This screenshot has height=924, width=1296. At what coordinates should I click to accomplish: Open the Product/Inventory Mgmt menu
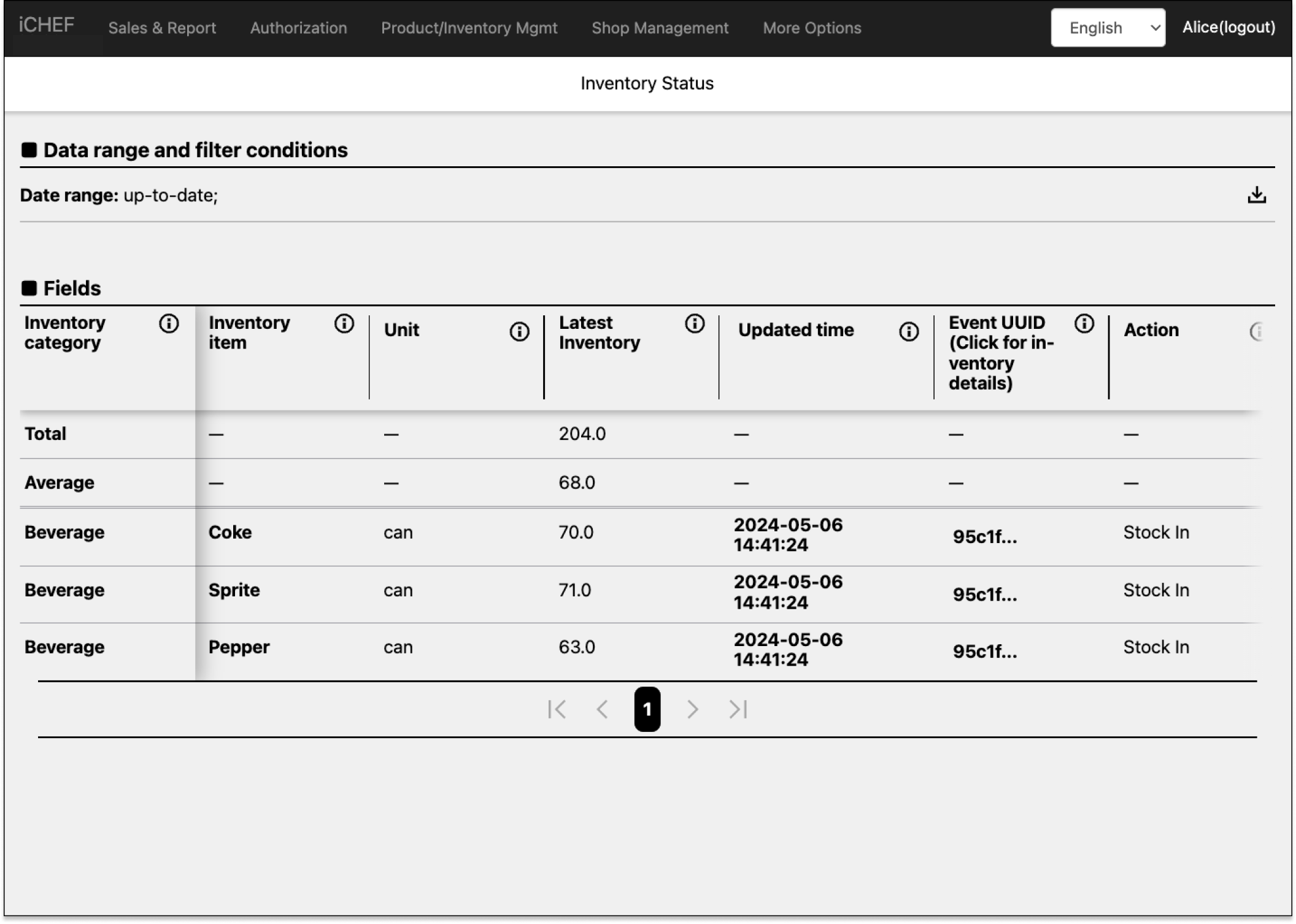(x=469, y=28)
